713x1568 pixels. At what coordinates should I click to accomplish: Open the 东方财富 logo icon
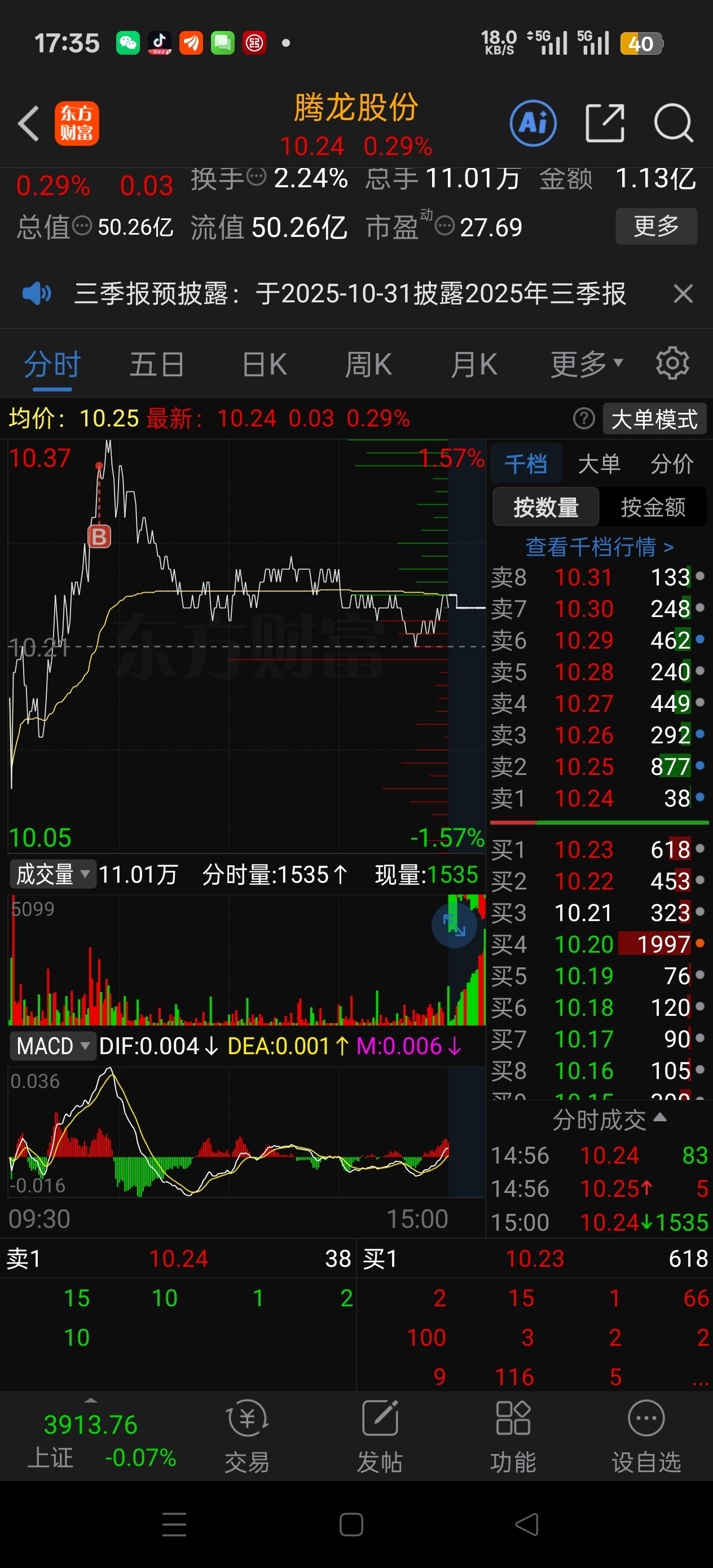(77, 124)
